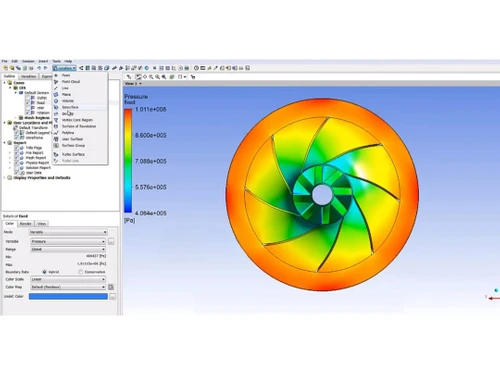
Task: Click the Table insert toolbar icon
Action: coord(168,68)
